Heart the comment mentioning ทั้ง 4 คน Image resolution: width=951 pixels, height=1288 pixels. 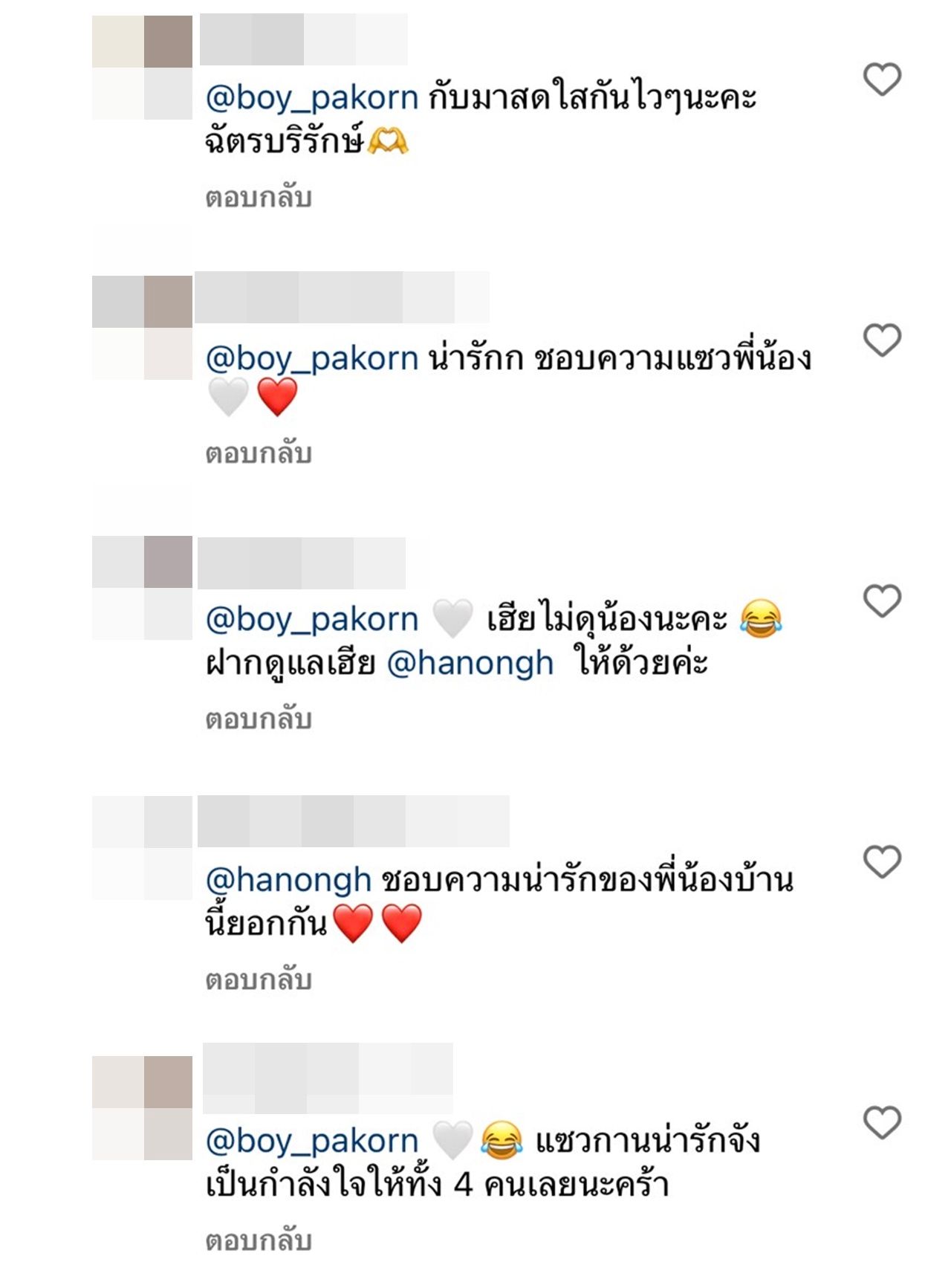pos(882,1122)
